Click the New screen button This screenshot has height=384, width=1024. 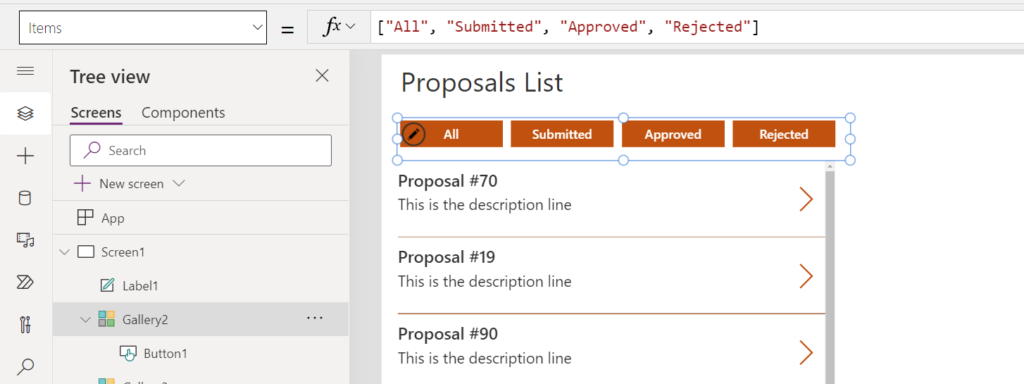(x=129, y=184)
